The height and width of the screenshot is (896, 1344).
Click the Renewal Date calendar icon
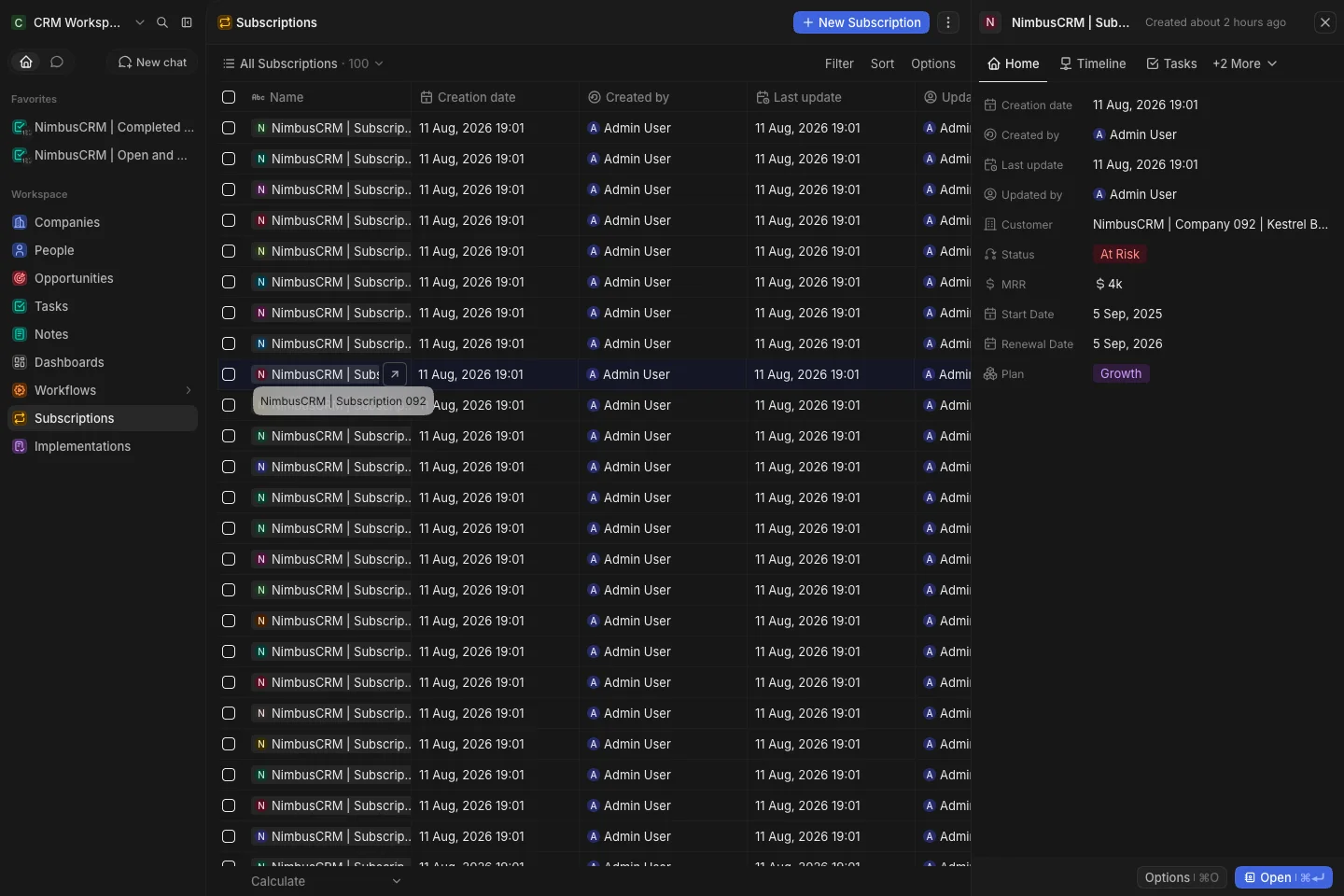click(990, 343)
